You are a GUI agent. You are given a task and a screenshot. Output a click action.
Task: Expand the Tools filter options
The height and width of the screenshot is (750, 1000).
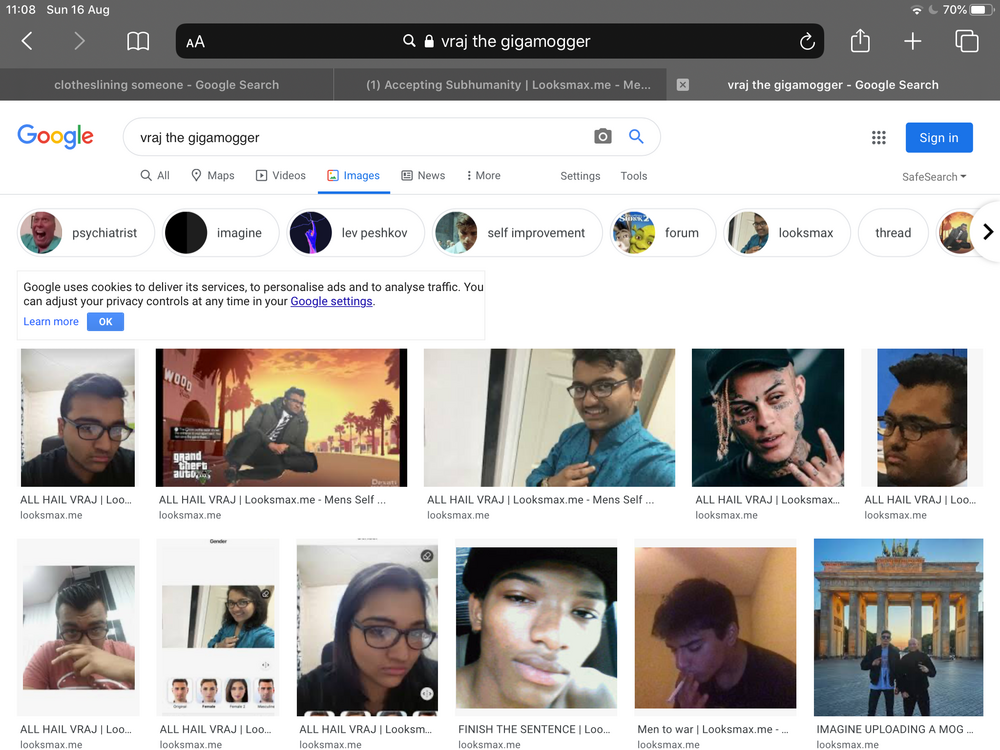tap(634, 176)
